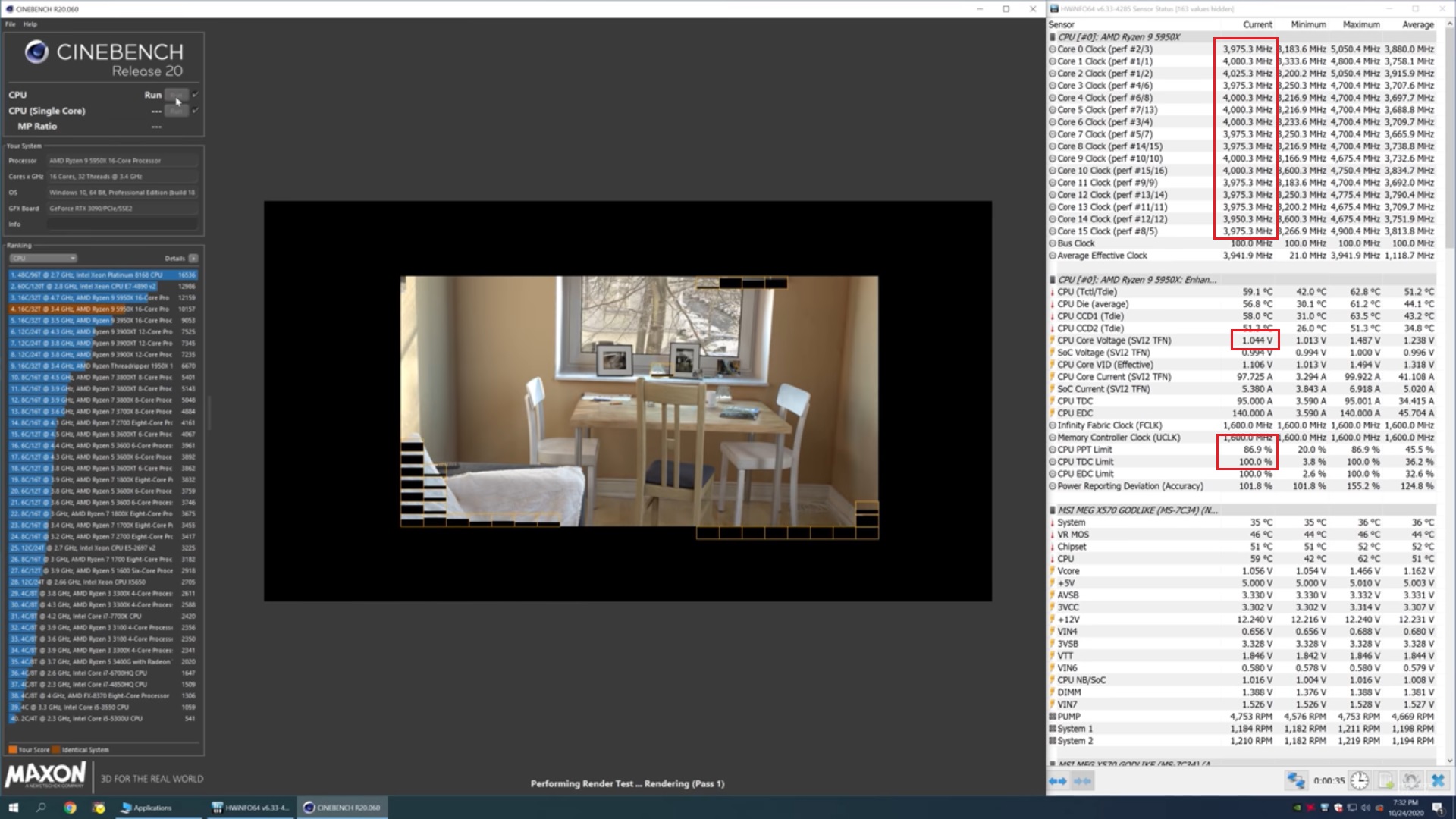Click the Sensor column header

[1062, 25]
